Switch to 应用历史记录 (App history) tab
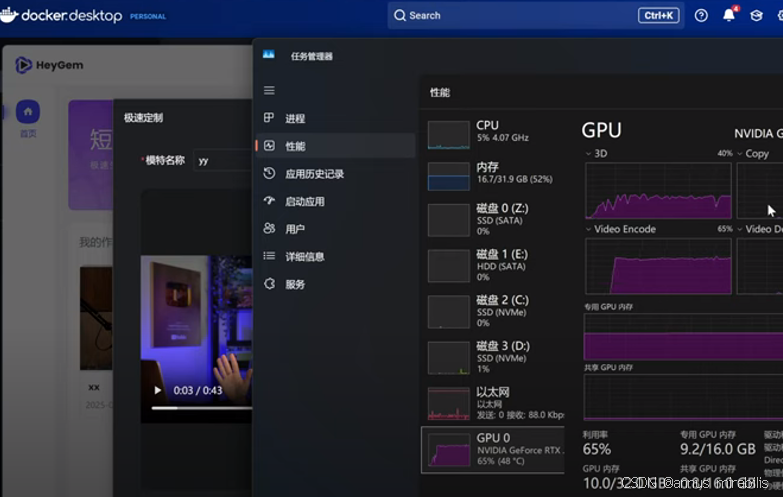 314,173
